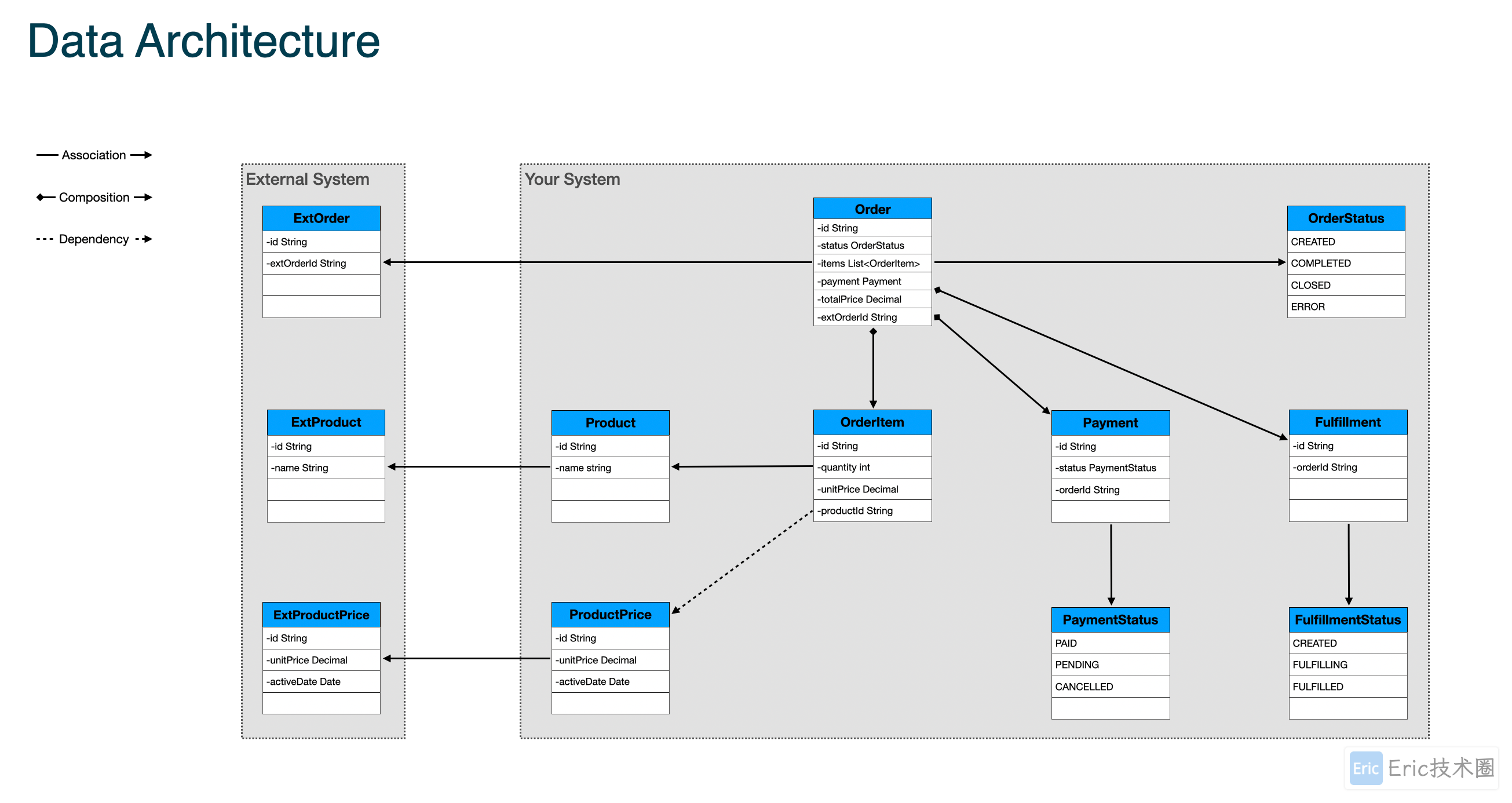Click the 'Data Architecture' title

(x=204, y=41)
